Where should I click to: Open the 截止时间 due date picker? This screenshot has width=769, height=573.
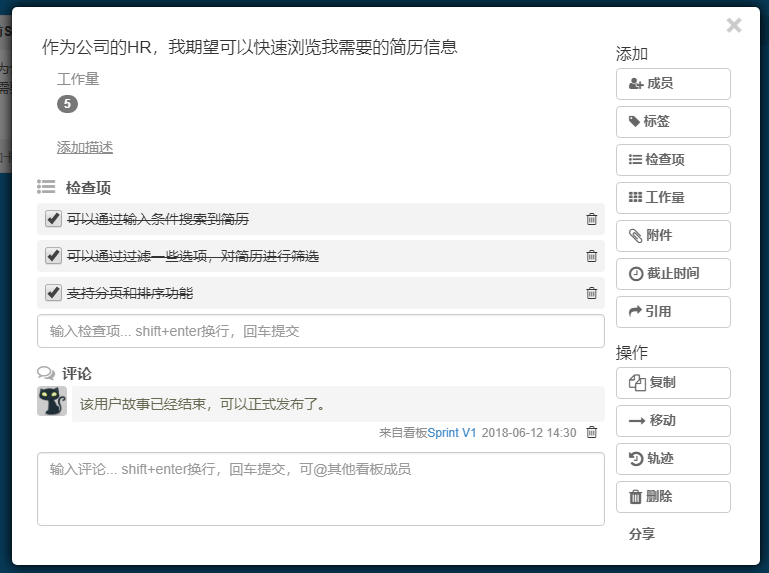click(x=673, y=274)
